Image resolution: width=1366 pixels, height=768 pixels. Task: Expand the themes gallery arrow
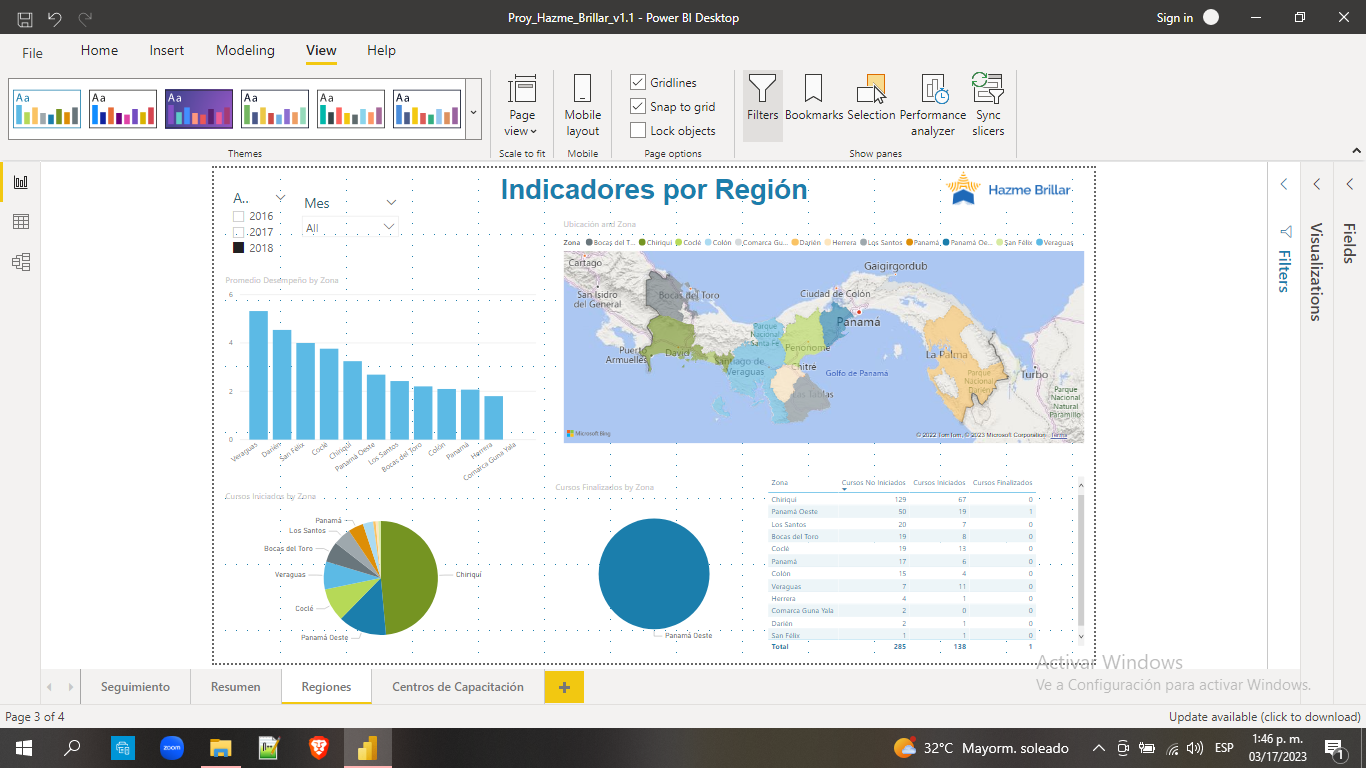click(473, 112)
